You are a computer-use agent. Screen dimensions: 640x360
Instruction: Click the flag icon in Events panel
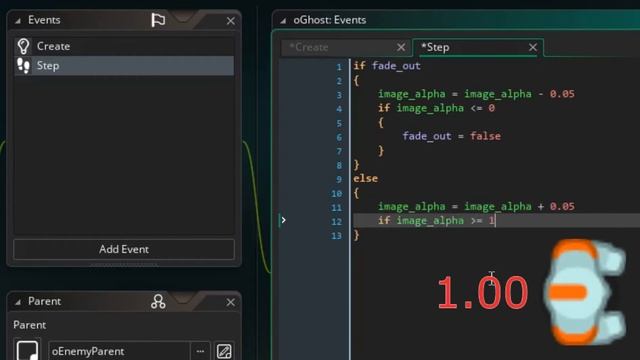158,20
